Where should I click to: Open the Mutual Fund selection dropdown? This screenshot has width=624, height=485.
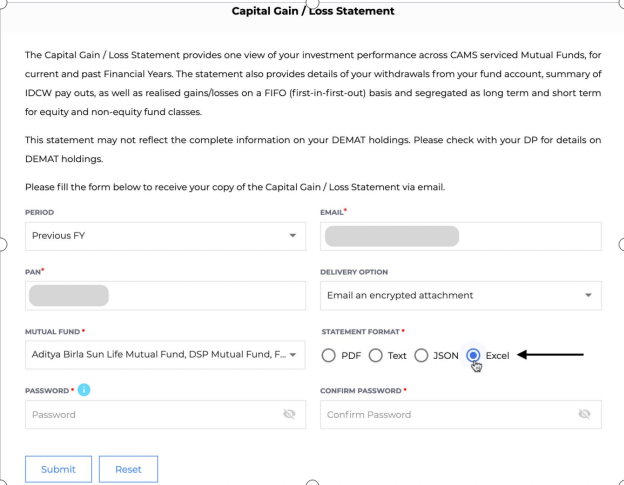click(x=166, y=355)
